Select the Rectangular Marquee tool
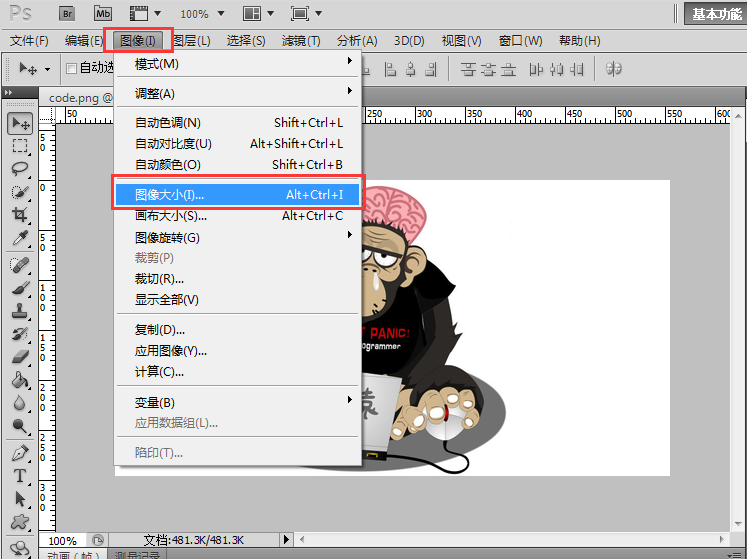The width and height of the screenshot is (747, 559). coord(20,146)
